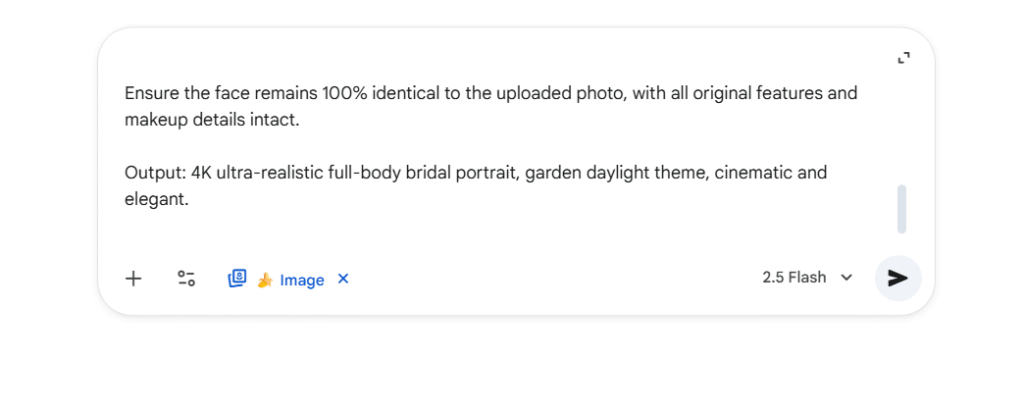This screenshot has width=1024, height=410.
Task: Click the prompt scrollbar thumb
Action: tap(902, 208)
